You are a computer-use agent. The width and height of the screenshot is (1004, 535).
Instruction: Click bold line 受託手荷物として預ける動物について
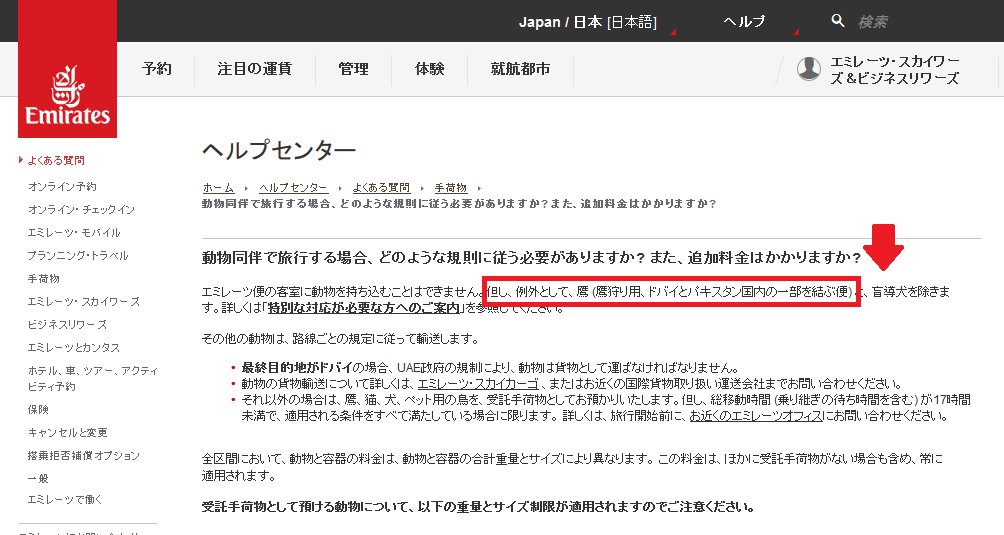click(x=478, y=507)
